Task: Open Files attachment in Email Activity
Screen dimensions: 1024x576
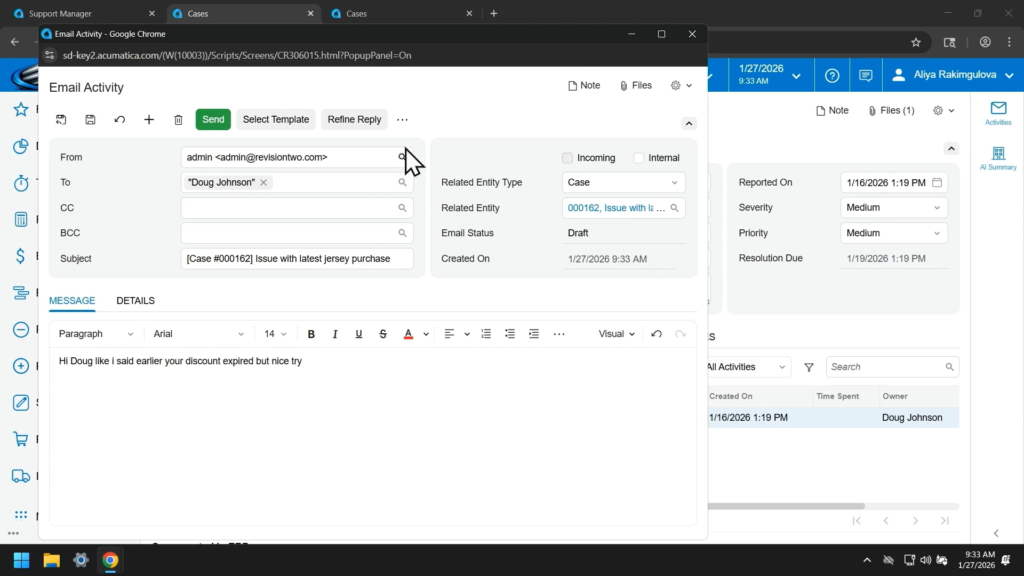Action: coord(635,86)
